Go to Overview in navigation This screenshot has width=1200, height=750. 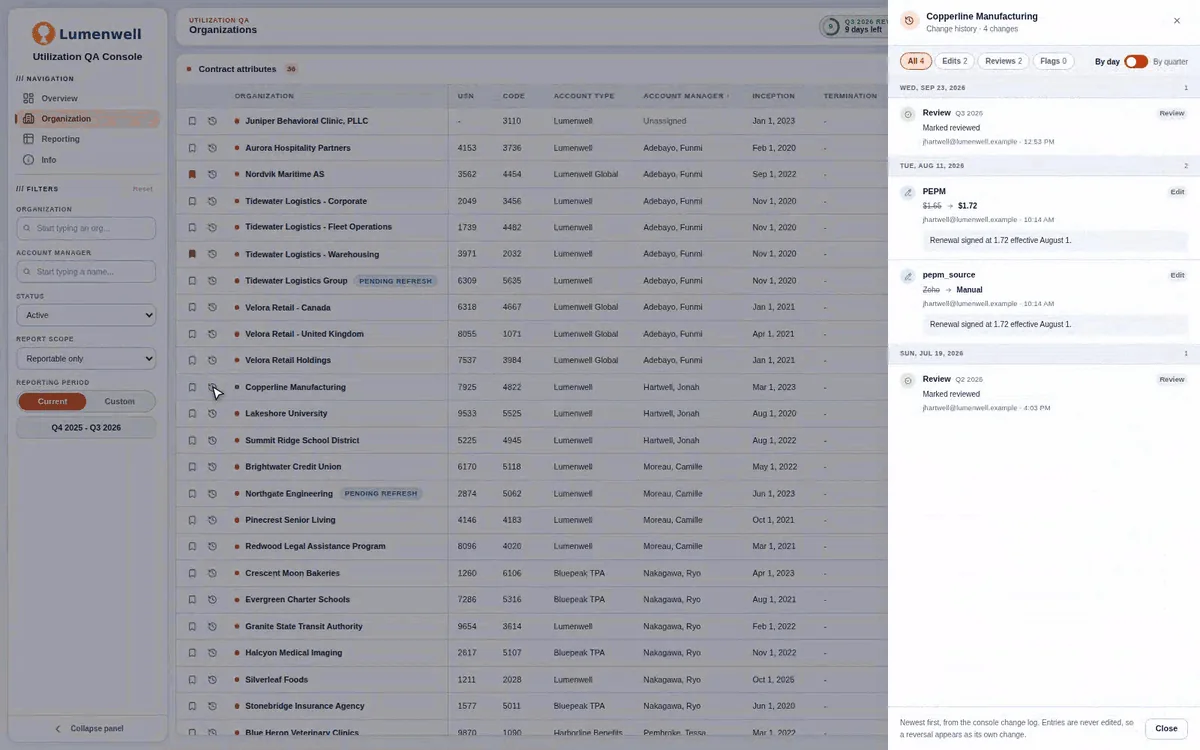86,98
